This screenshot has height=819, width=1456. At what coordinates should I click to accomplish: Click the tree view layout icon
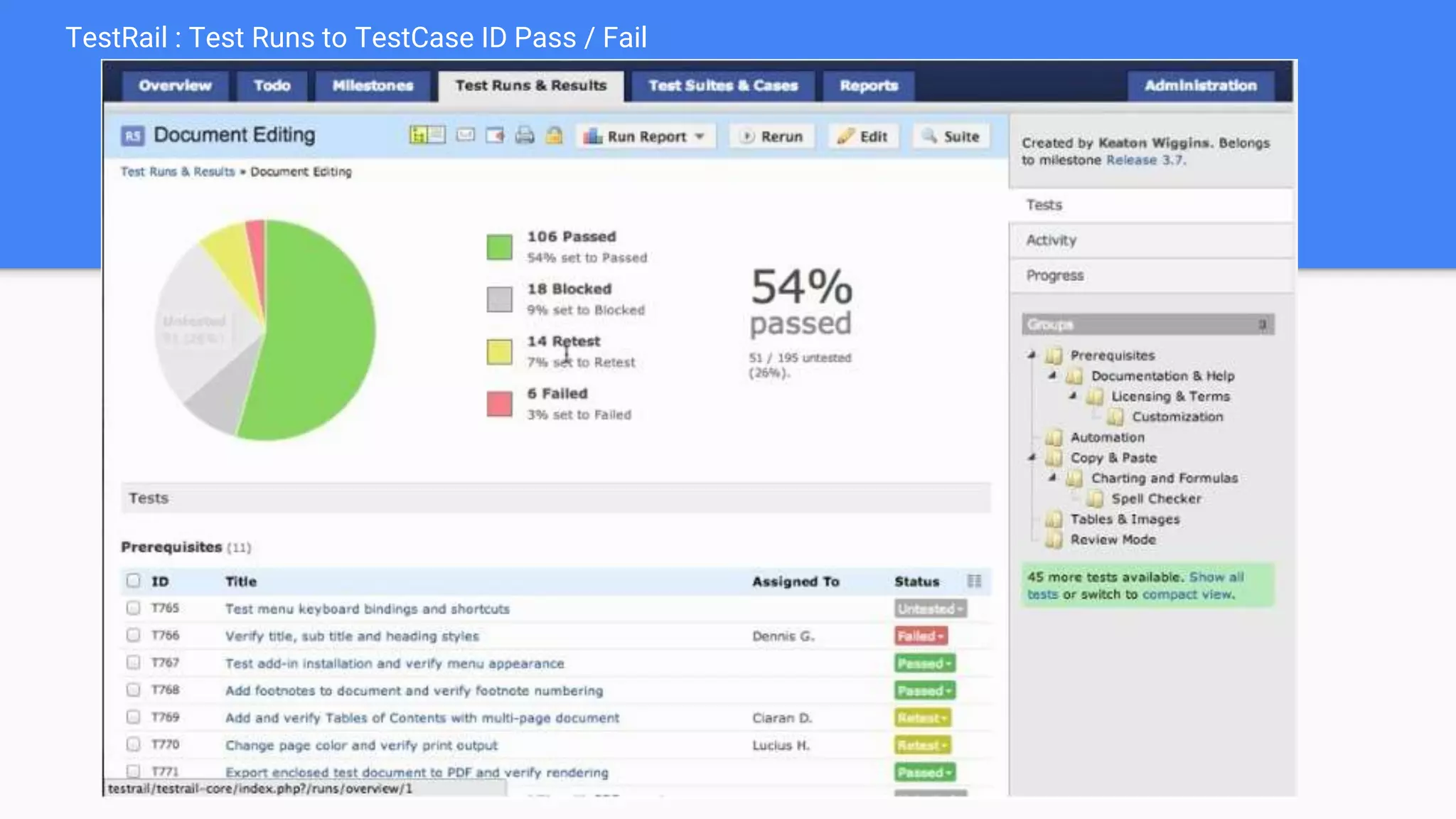(427, 135)
